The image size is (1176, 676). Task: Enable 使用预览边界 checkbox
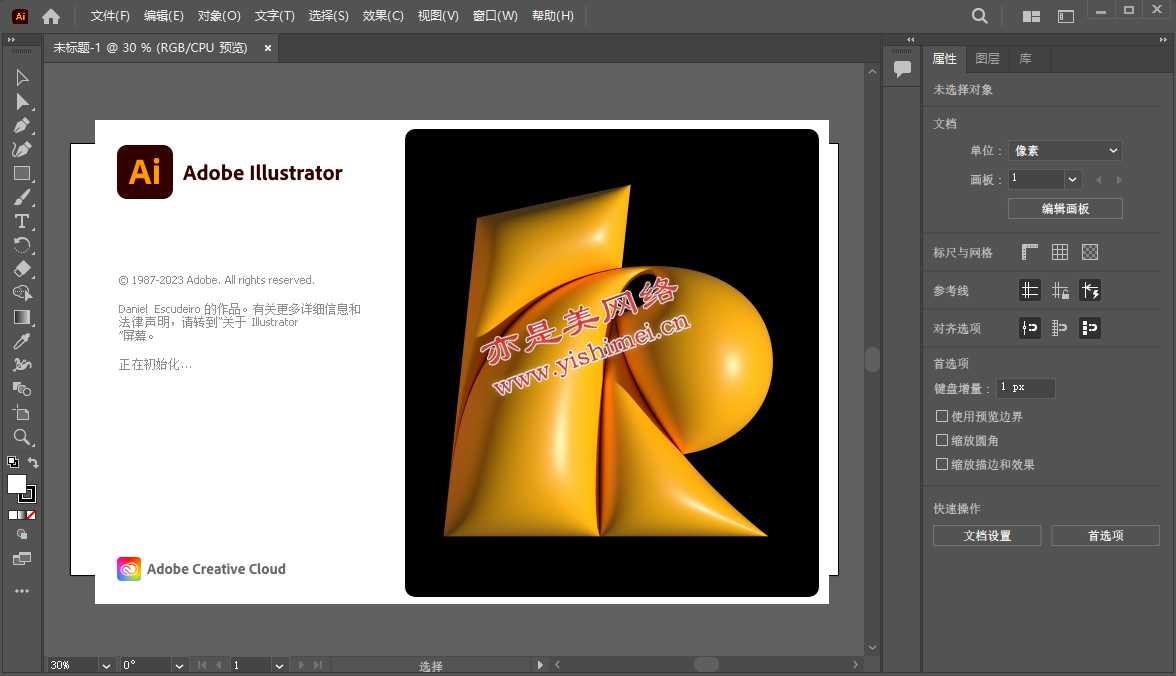tap(942, 416)
